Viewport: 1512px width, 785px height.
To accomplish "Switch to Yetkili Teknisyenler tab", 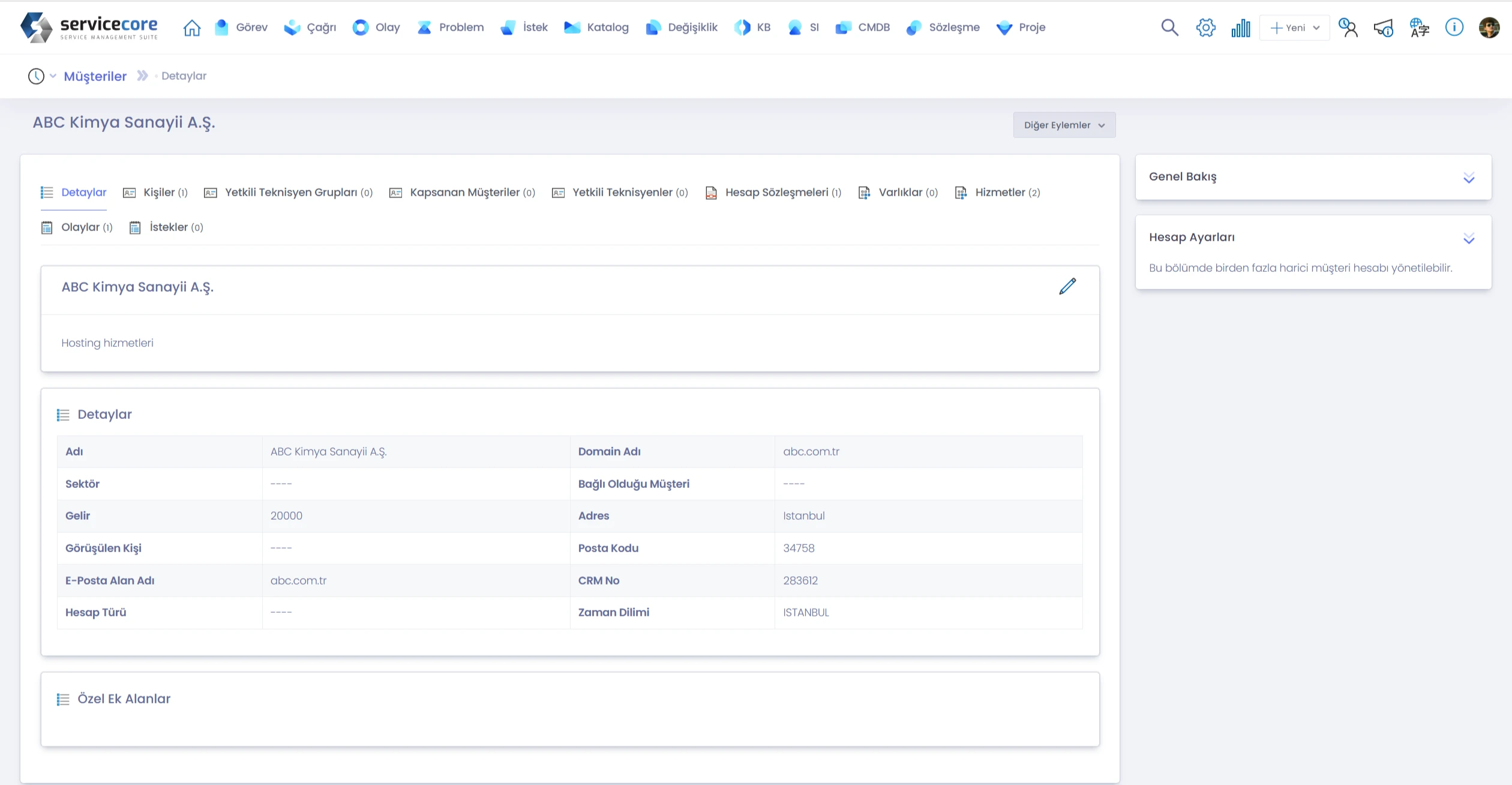I will [x=620, y=193].
